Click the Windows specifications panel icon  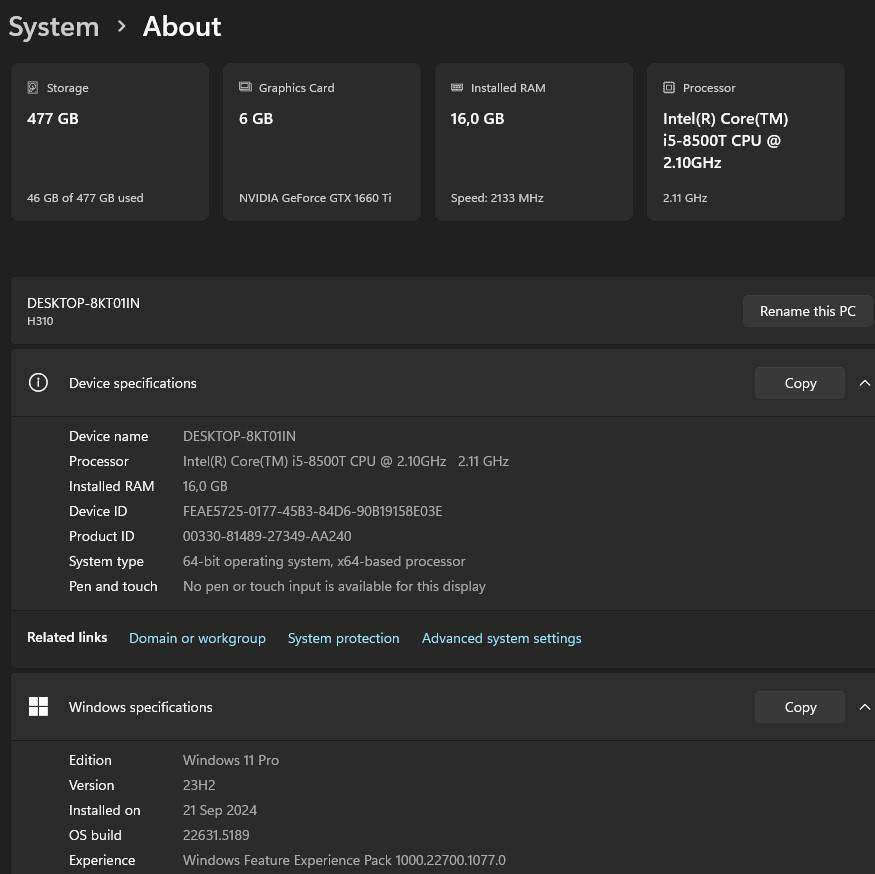tap(38, 706)
